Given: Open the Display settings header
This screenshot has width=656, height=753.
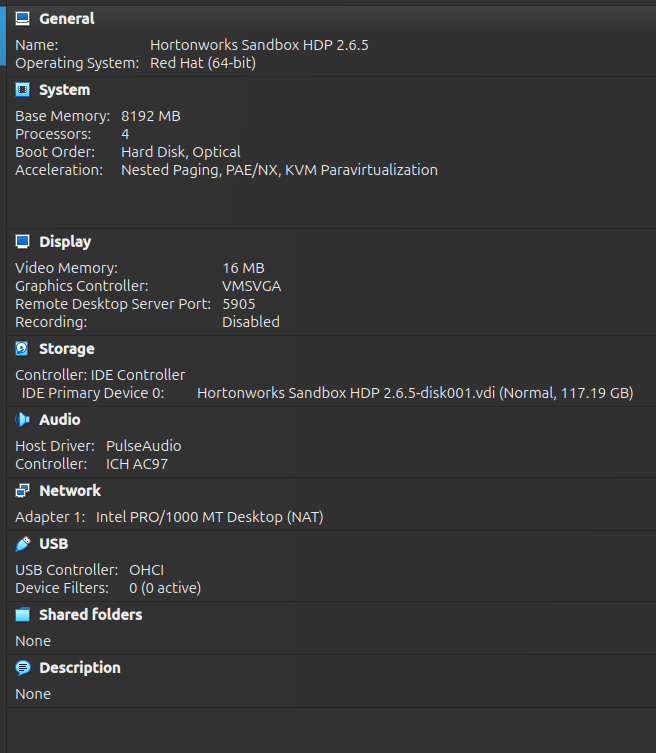Looking at the screenshot, I should 65,242.
